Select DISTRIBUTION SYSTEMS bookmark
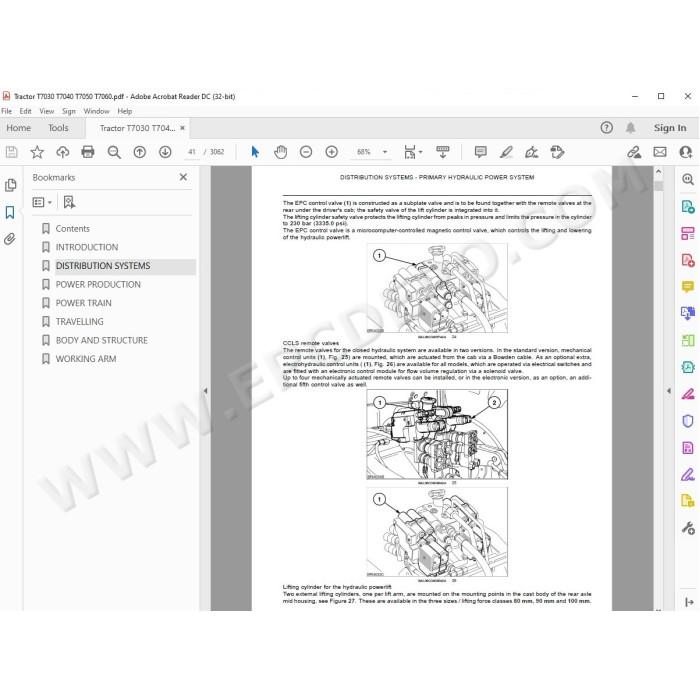This screenshot has height=700, width=700. 103,266
